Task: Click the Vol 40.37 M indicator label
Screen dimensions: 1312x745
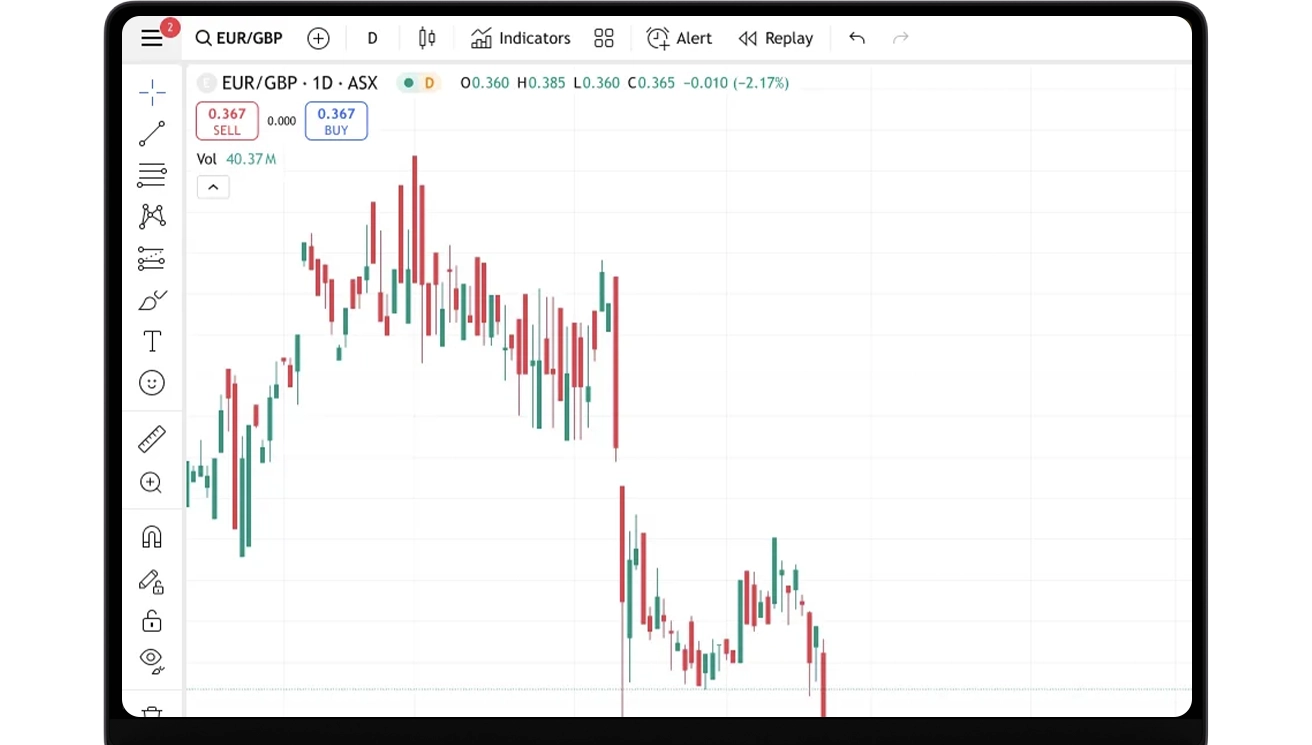Action: tap(236, 159)
